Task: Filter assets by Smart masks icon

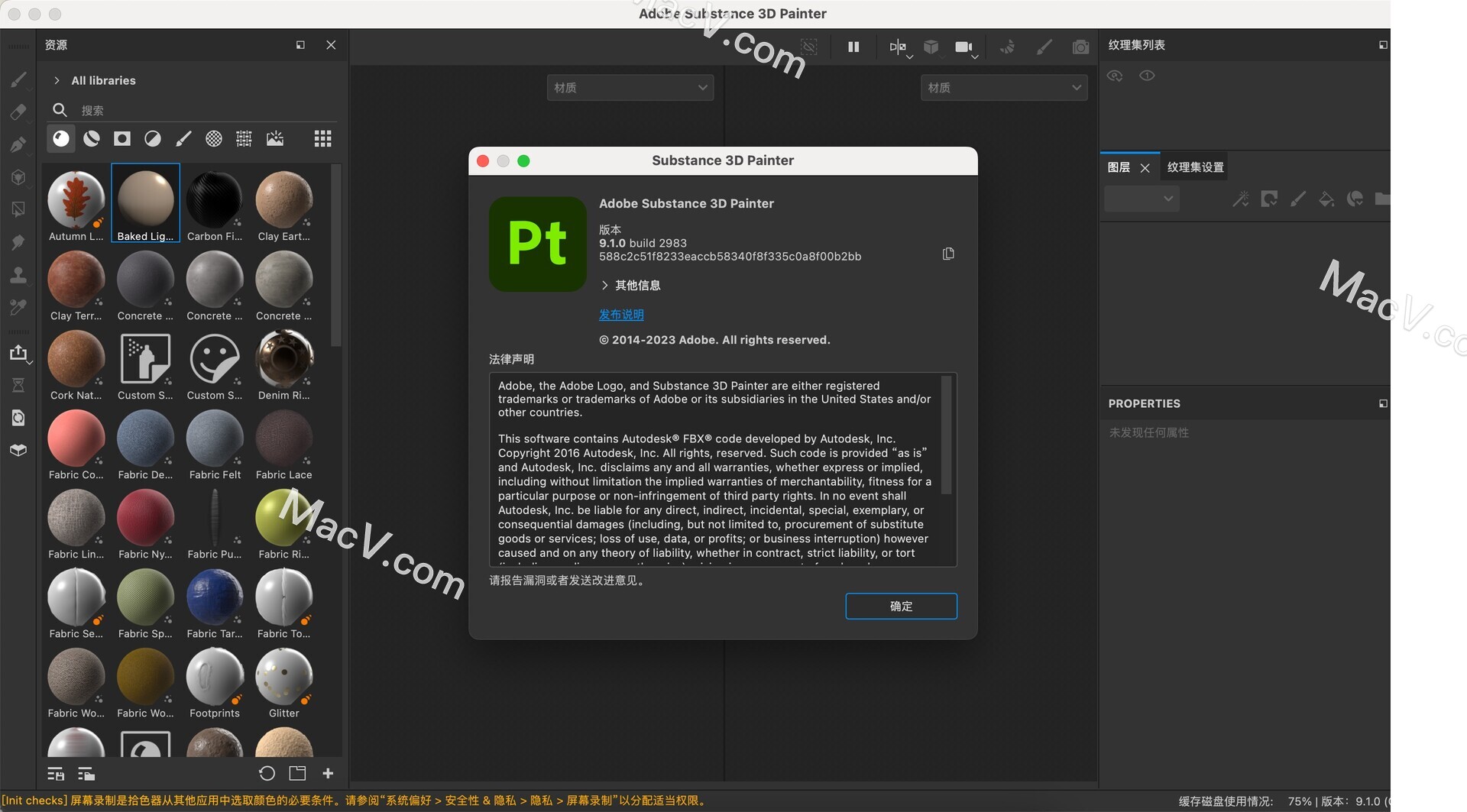Action: click(x=122, y=138)
